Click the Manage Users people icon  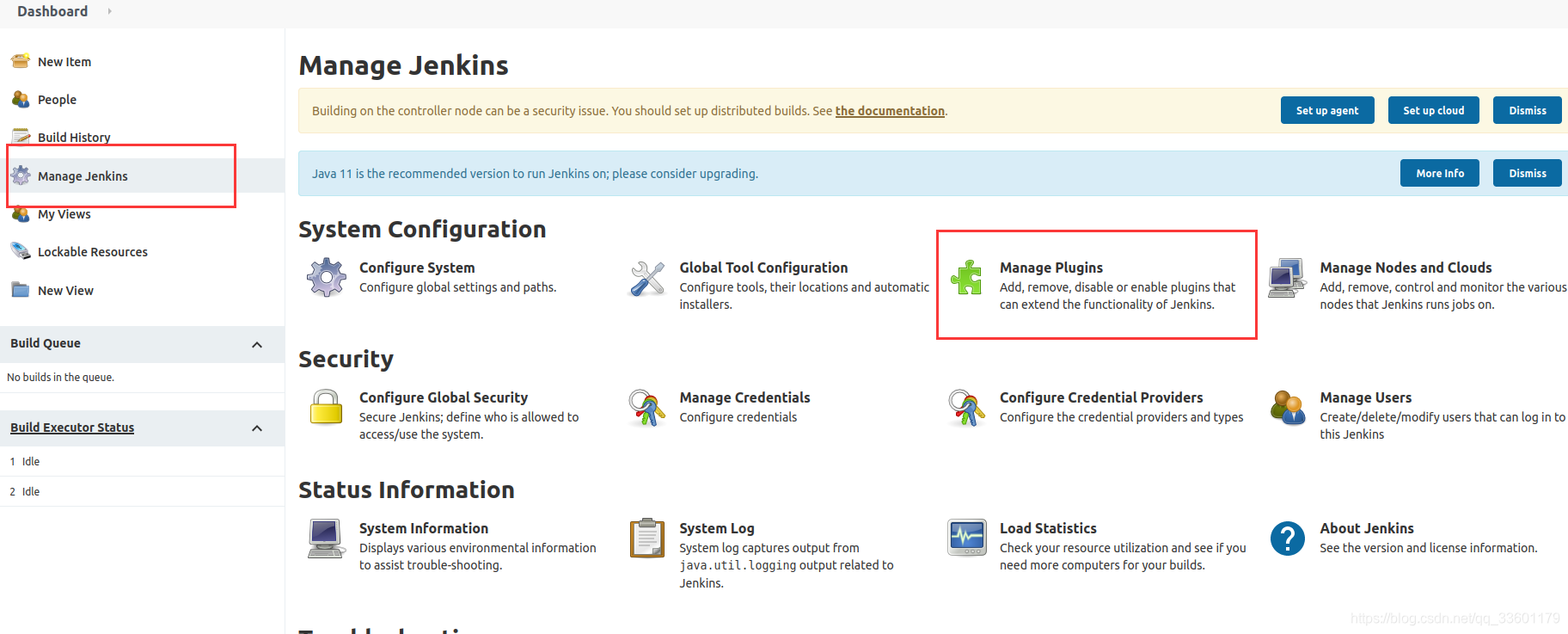click(x=1288, y=407)
